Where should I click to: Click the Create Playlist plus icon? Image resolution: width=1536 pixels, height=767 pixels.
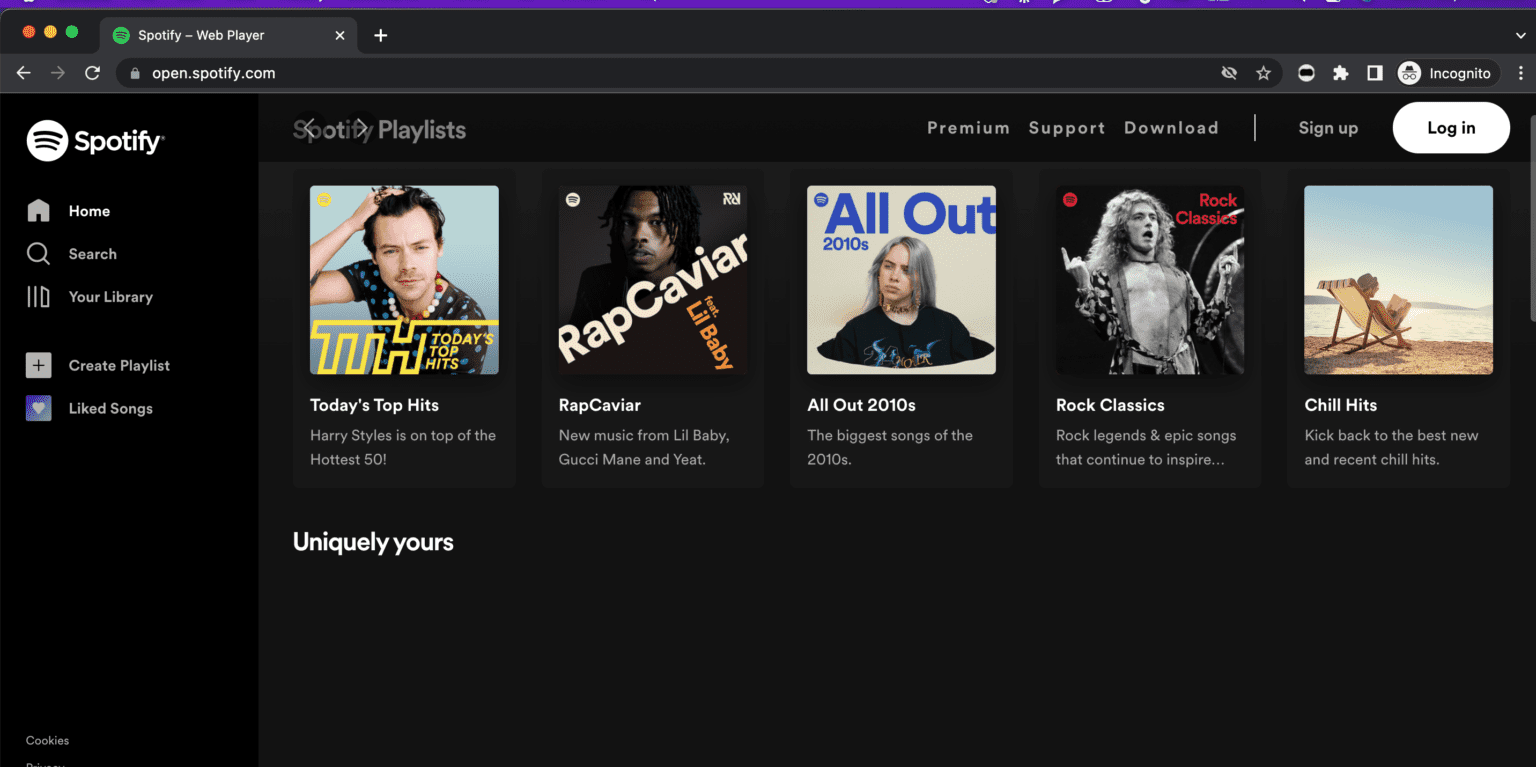38,365
